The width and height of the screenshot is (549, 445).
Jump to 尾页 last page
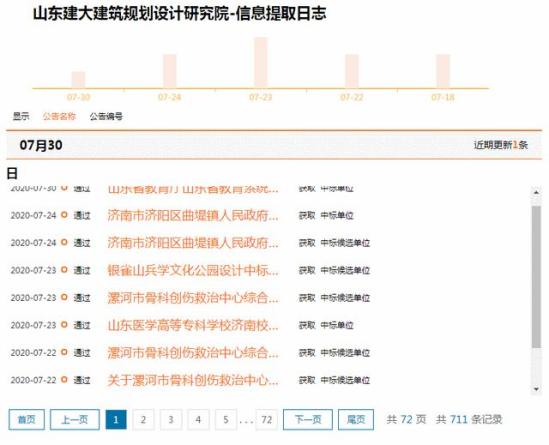pos(356,419)
